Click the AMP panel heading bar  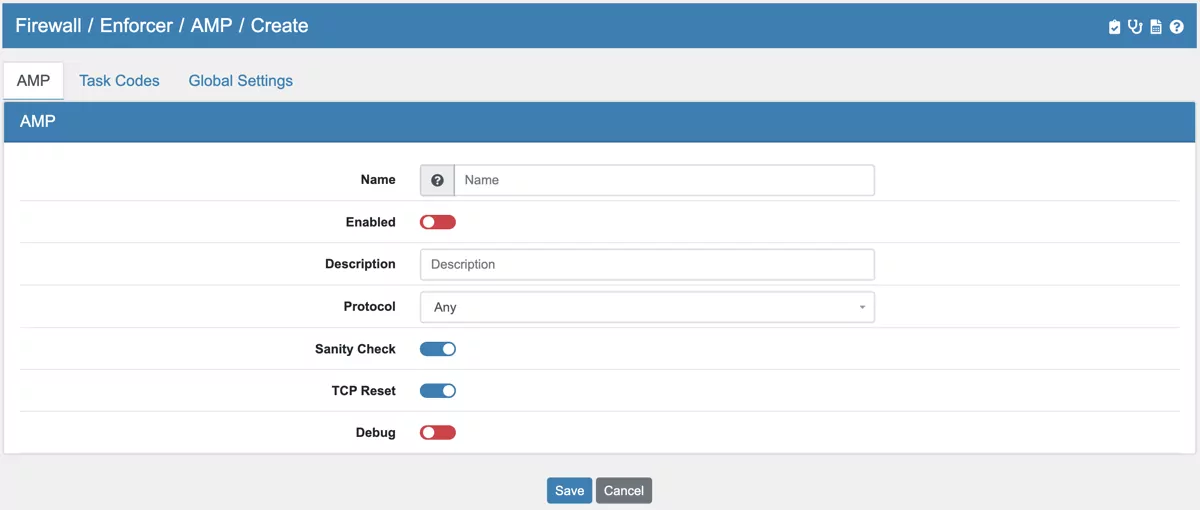(599, 122)
